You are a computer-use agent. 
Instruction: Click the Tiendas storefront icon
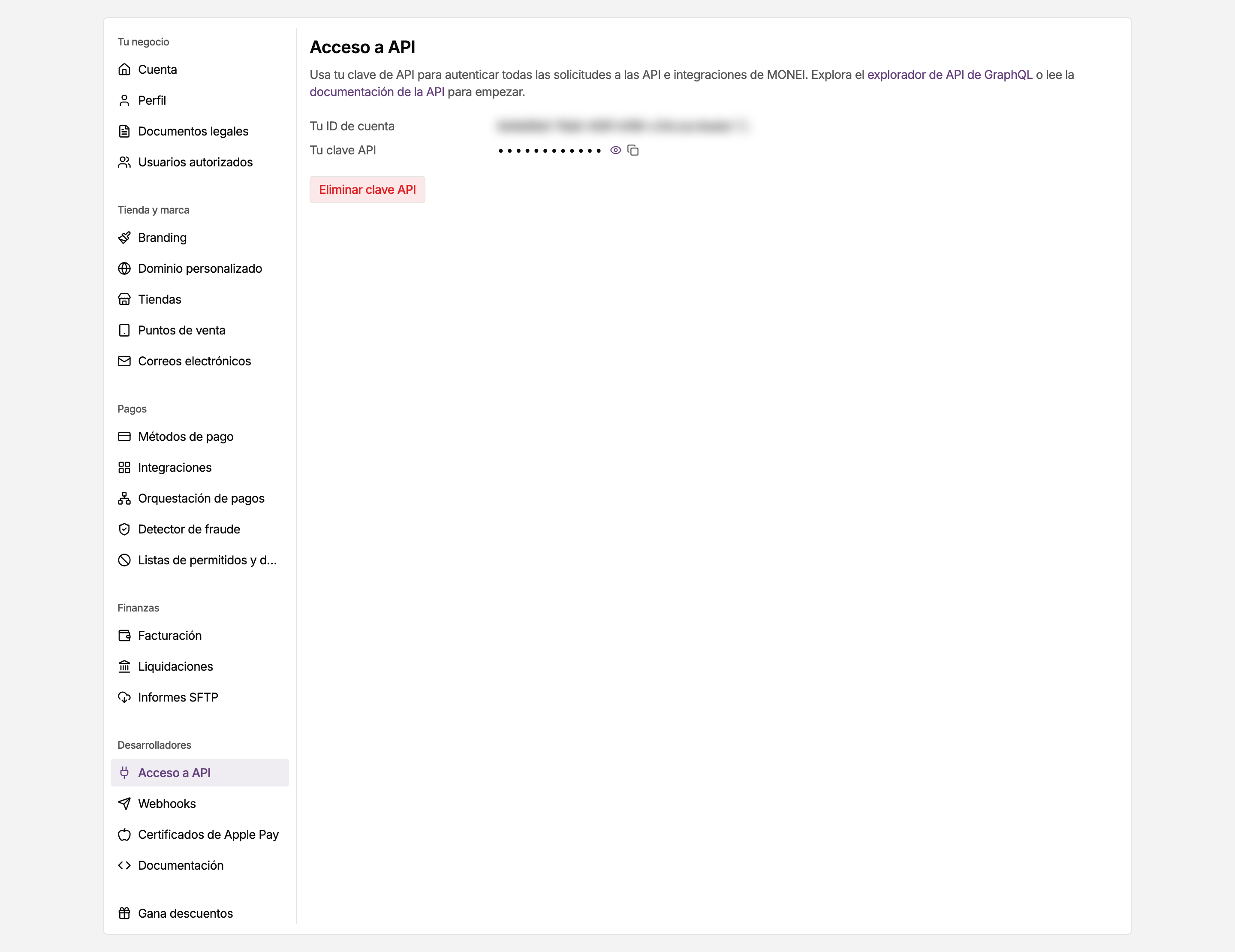coord(124,300)
